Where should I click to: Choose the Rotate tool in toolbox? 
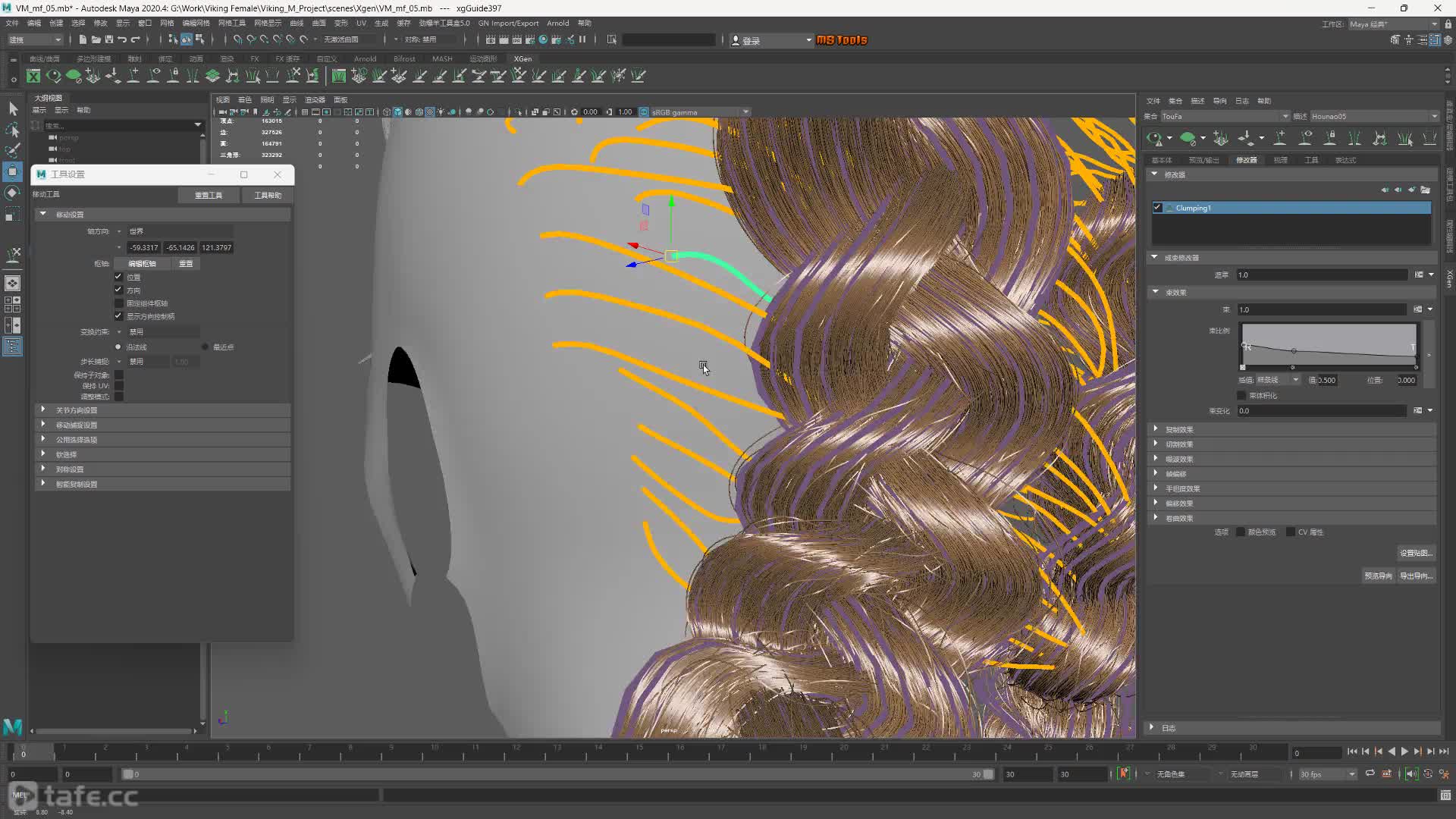[13, 193]
